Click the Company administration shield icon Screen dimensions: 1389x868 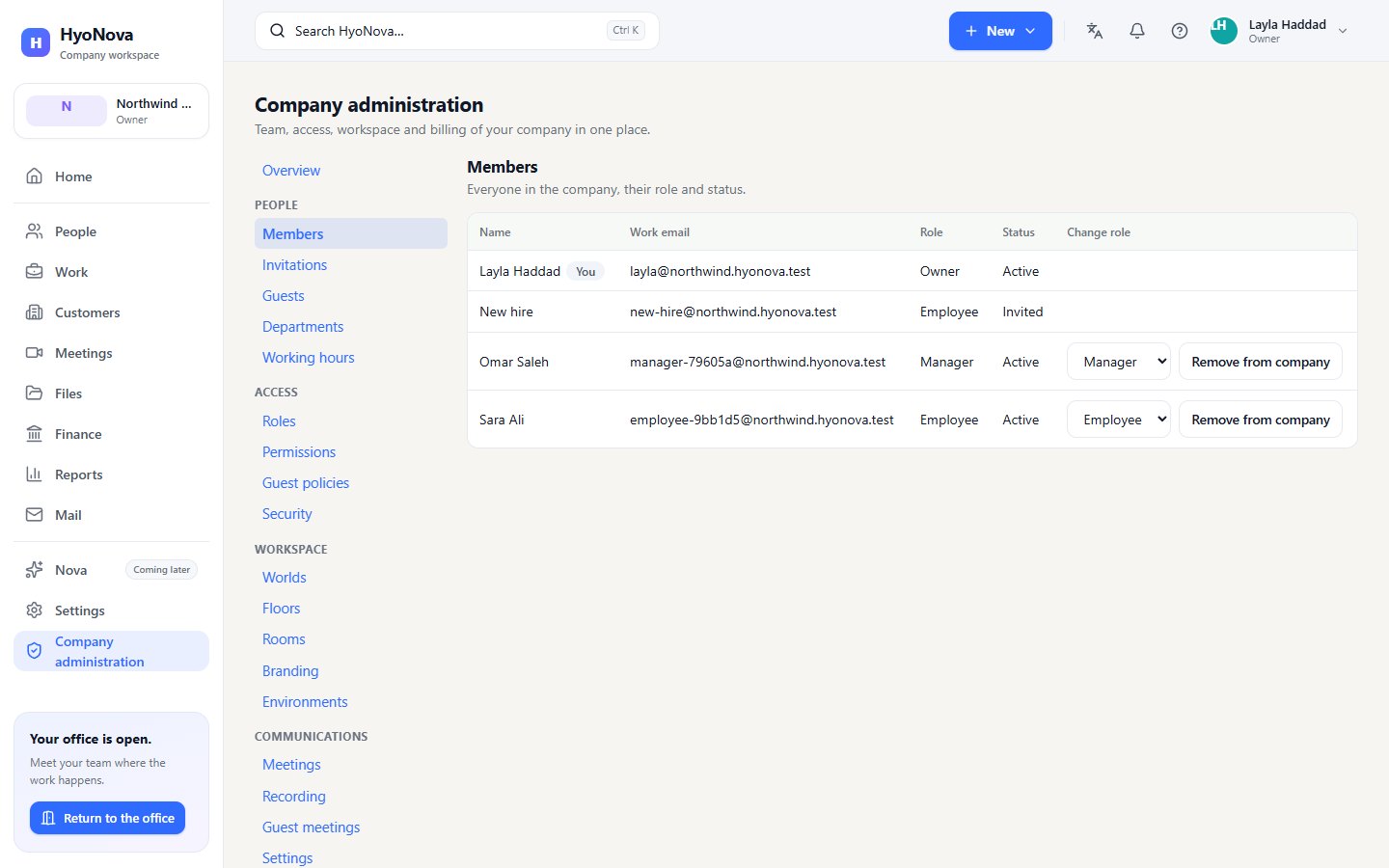[35, 651]
